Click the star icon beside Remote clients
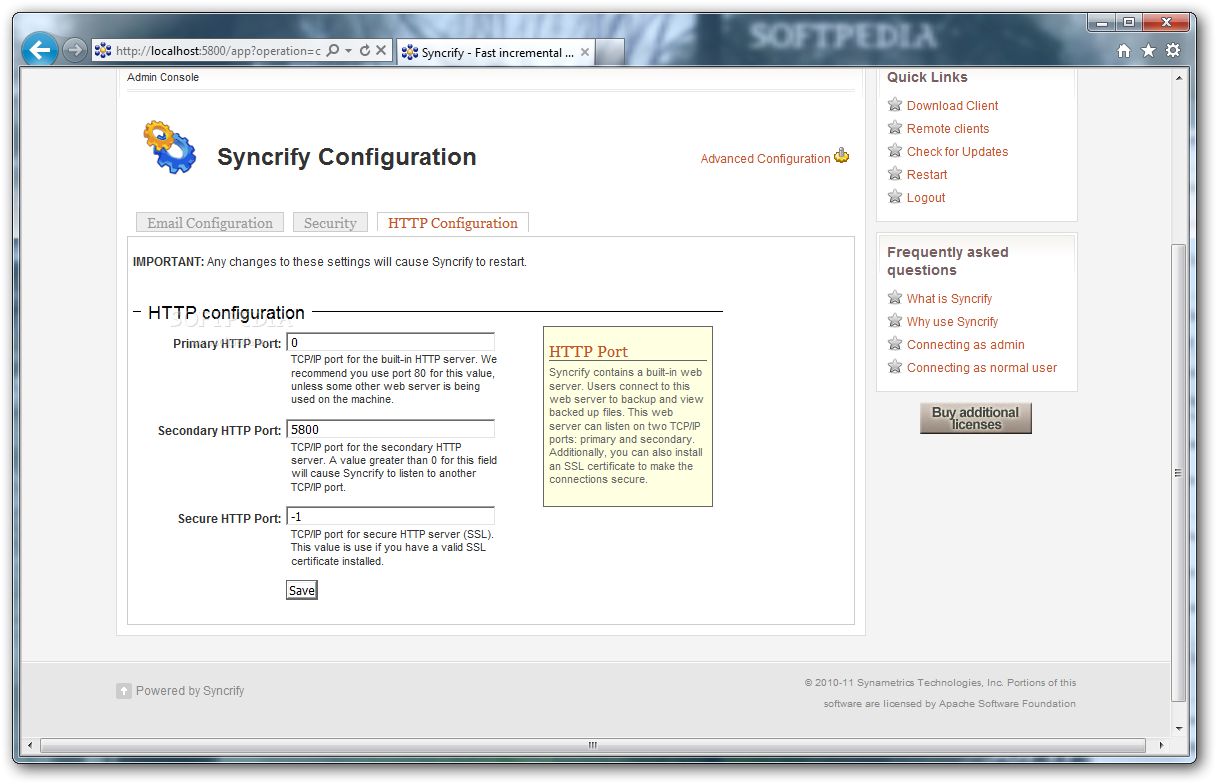This screenshot has width=1217, height=784. click(x=895, y=127)
